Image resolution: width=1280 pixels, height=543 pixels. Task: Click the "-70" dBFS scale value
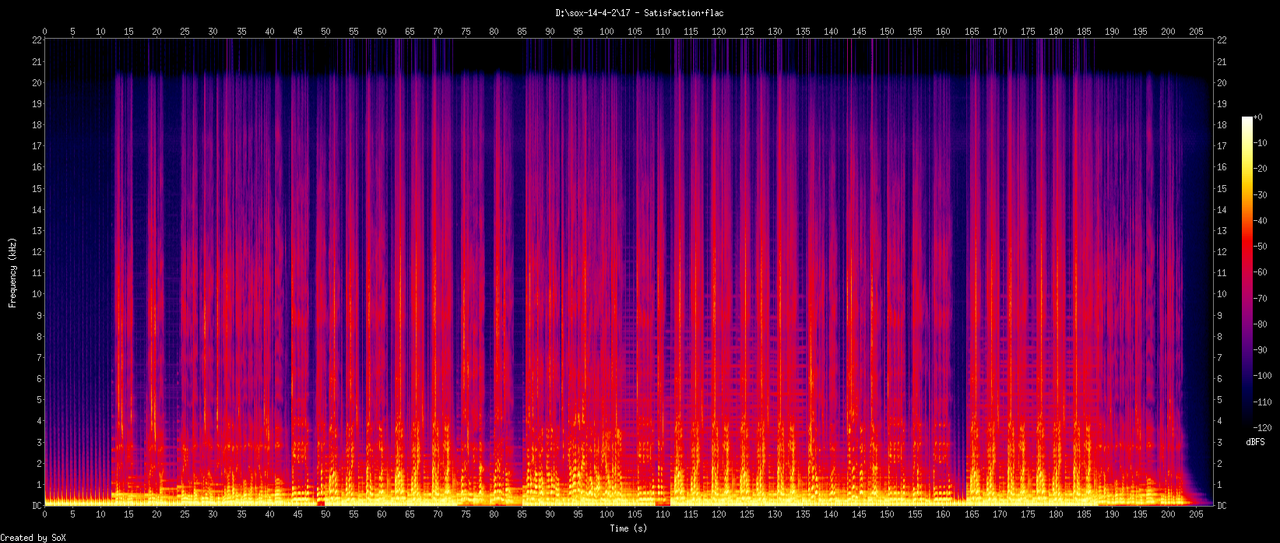[1260, 299]
